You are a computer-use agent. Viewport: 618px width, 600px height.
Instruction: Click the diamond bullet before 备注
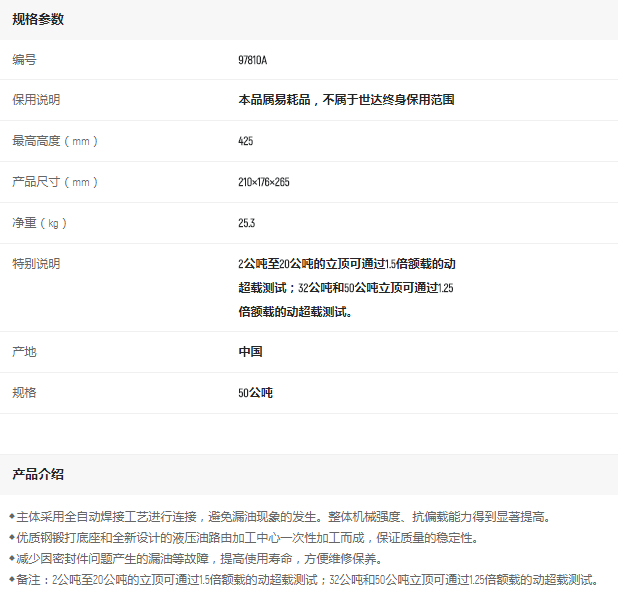pyautogui.click(x=12, y=580)
